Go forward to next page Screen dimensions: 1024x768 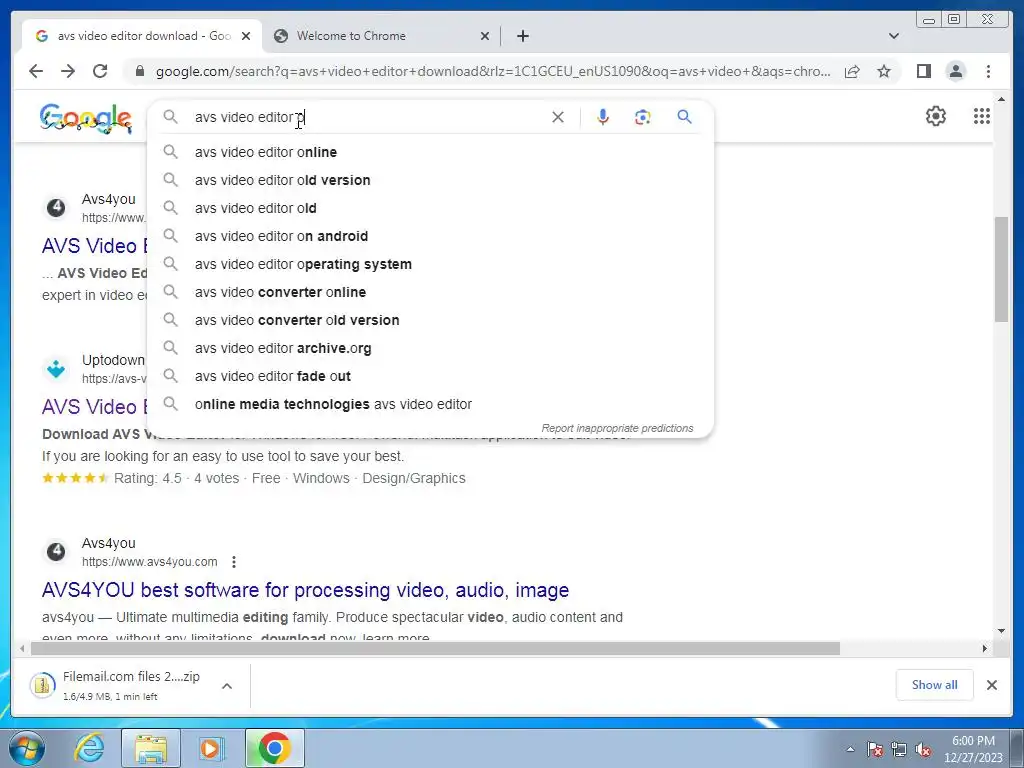(68, 71)
